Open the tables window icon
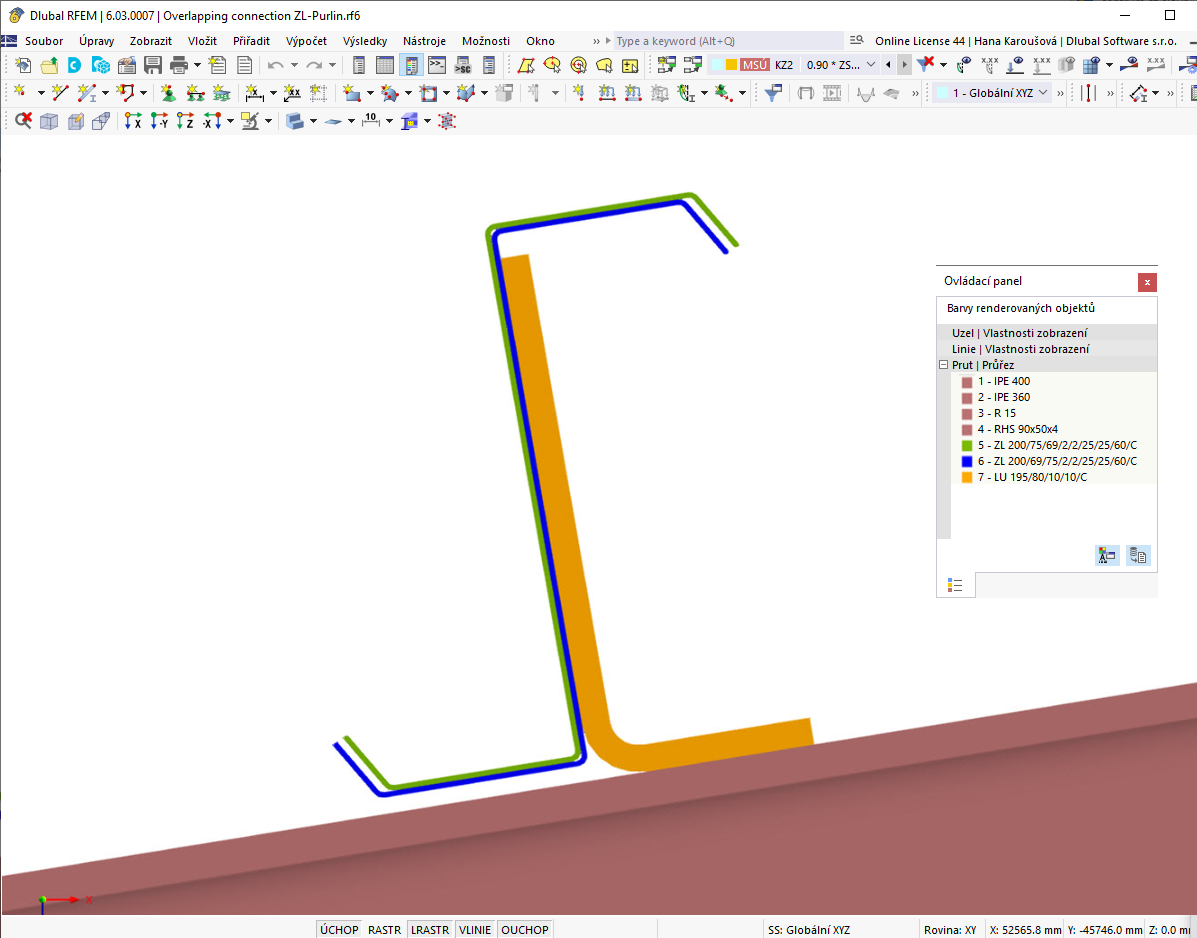 [385, 66]
